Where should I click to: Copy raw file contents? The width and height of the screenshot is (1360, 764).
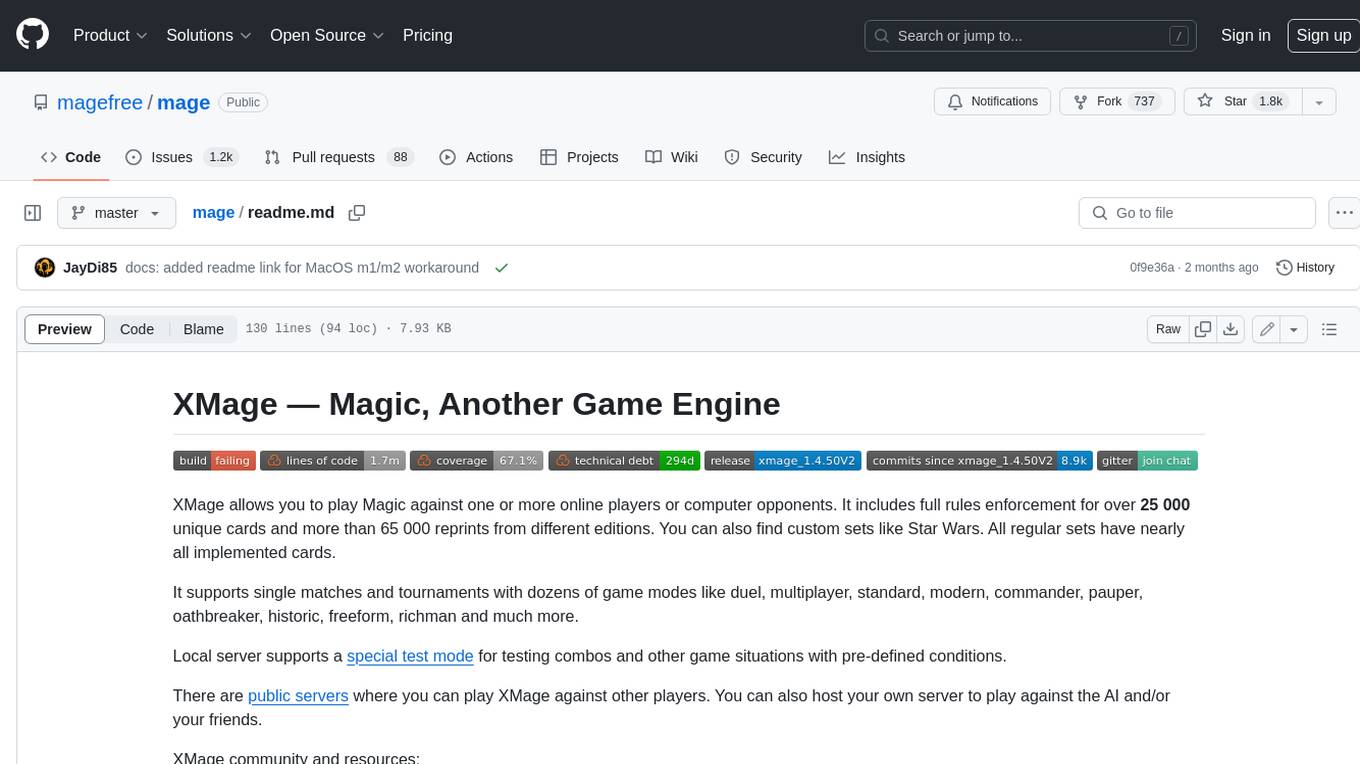click(1203, 329)
